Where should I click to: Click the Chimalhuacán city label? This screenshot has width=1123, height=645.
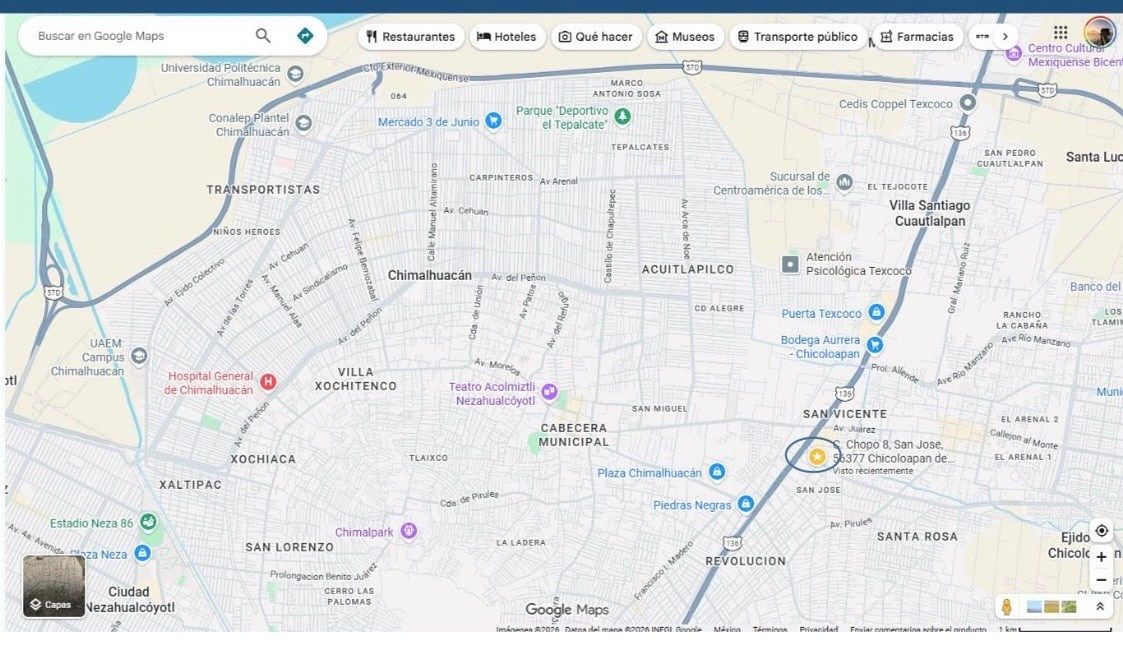tap(430, 276)
